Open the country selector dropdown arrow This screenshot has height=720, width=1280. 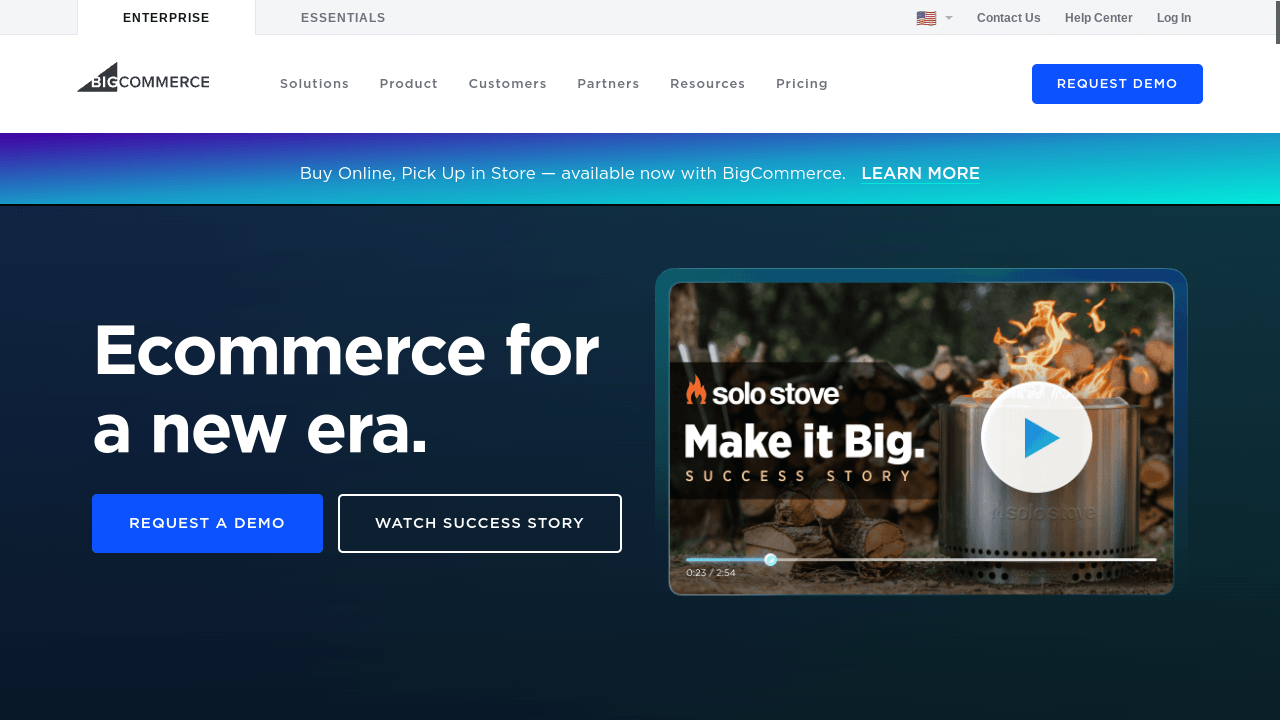(x=949, y=18)
